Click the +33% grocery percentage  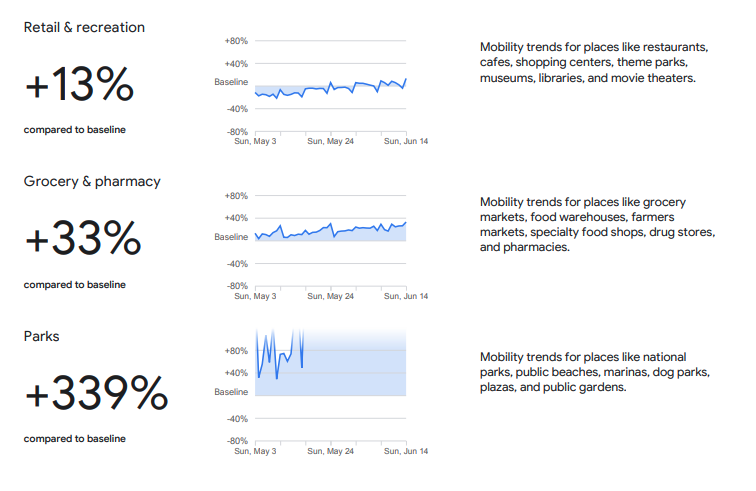[83, 238]
